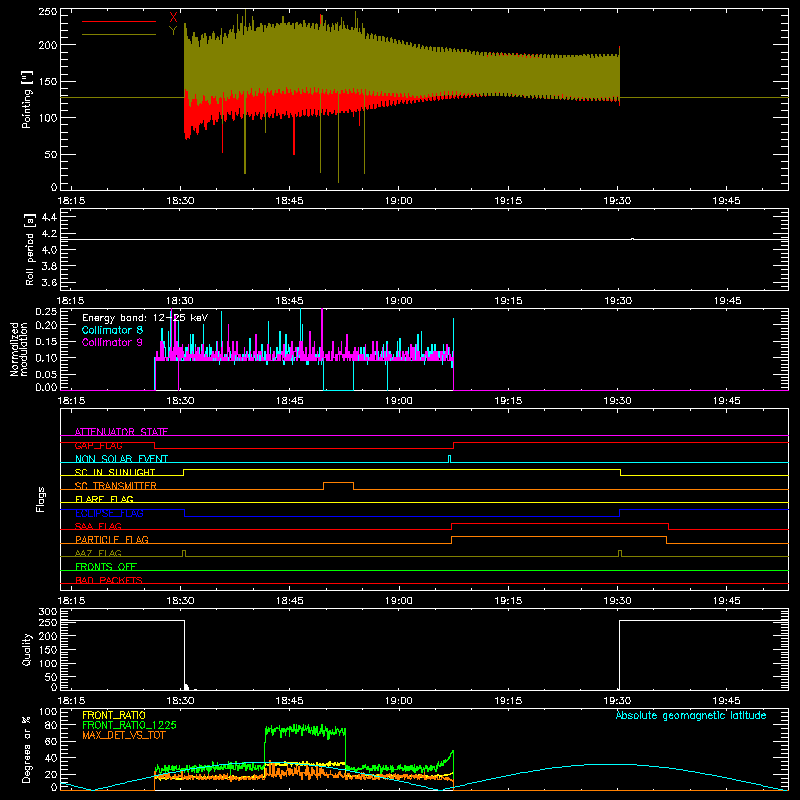The height and width of the screenshot is (800, 800).
Task: Select the ECLIPSE_FLAG label
Action: 109,513
